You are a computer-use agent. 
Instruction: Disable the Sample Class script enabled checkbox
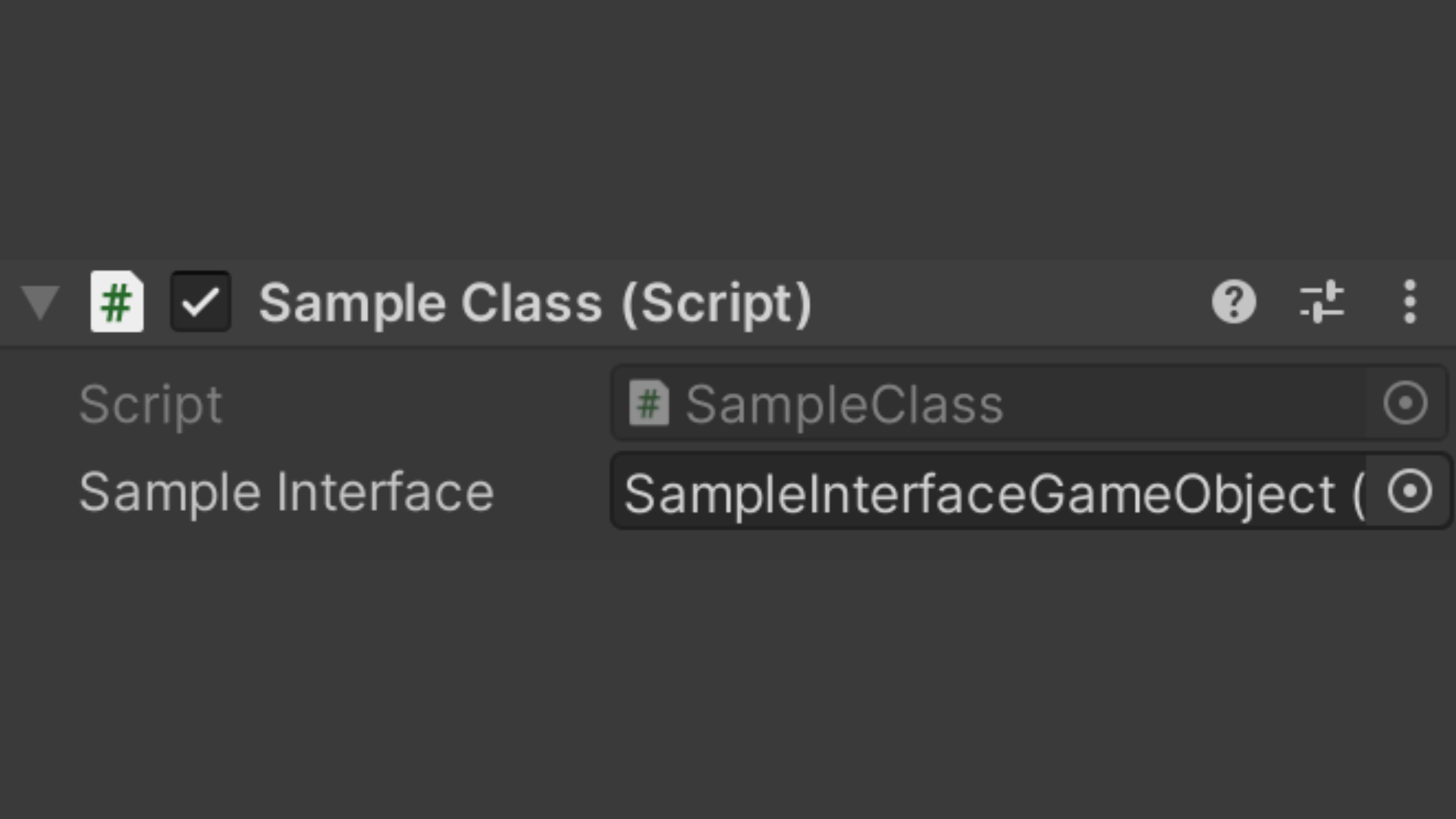click(200, 302)
